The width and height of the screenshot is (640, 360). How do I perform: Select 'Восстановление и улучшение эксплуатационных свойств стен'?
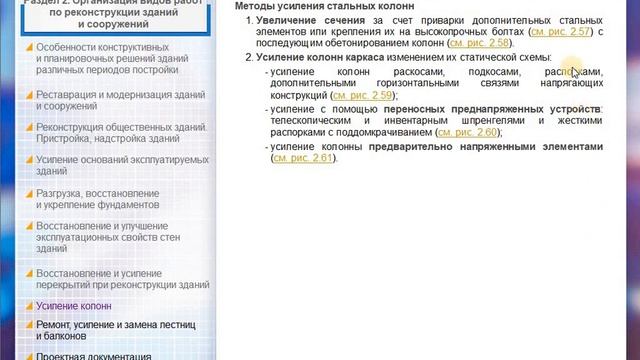click(108, 237)
